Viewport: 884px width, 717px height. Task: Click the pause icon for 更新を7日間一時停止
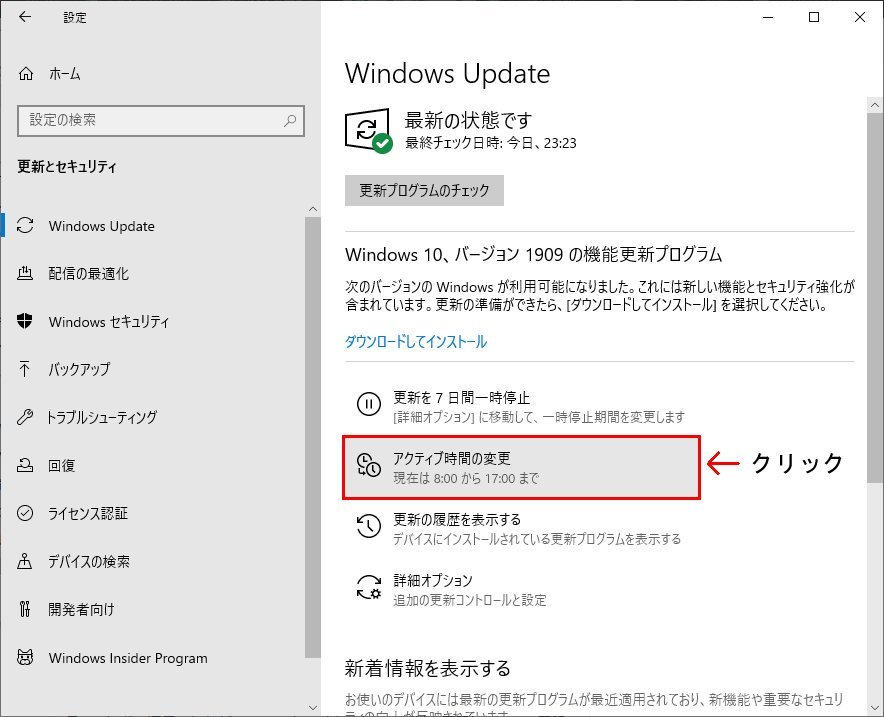[369, 404]
